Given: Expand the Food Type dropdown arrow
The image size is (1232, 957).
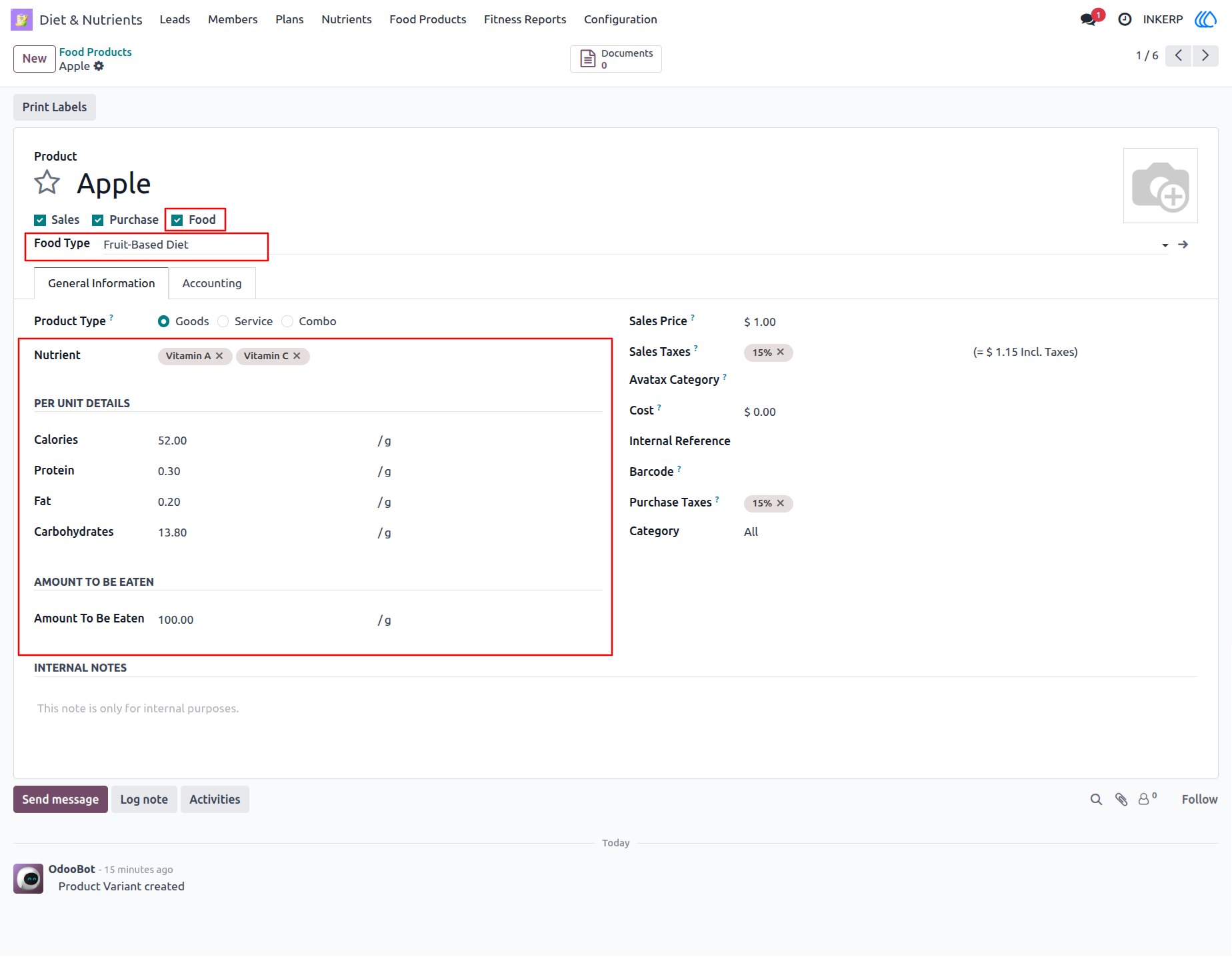Looking at the screenshot, I should [x=1165, y=245].
